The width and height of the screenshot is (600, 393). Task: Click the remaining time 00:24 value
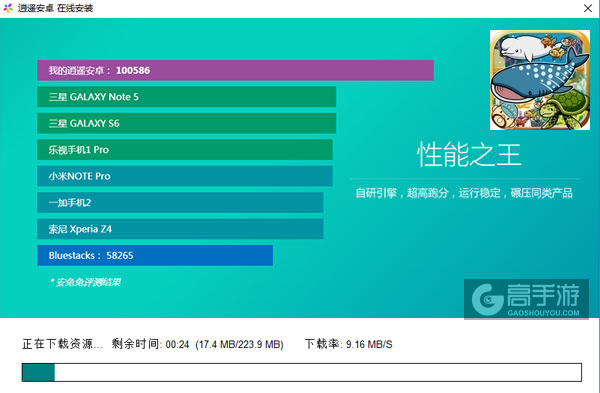(178, 344)
